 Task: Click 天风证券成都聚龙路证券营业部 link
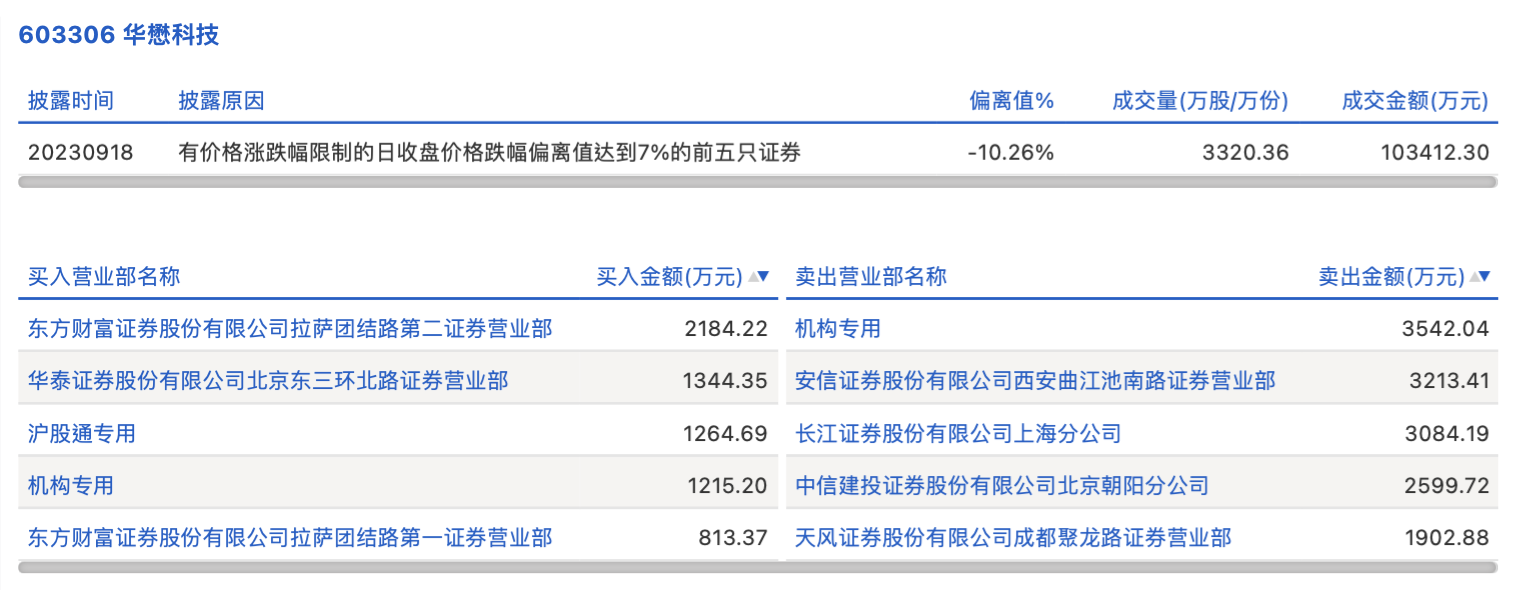(1013, 538)
